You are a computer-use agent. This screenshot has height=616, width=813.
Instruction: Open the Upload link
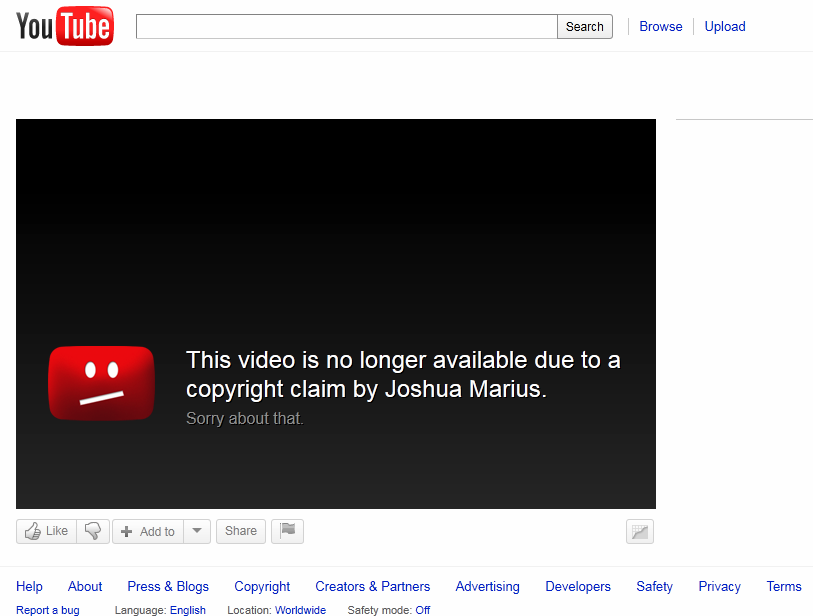tap(725, 26)
